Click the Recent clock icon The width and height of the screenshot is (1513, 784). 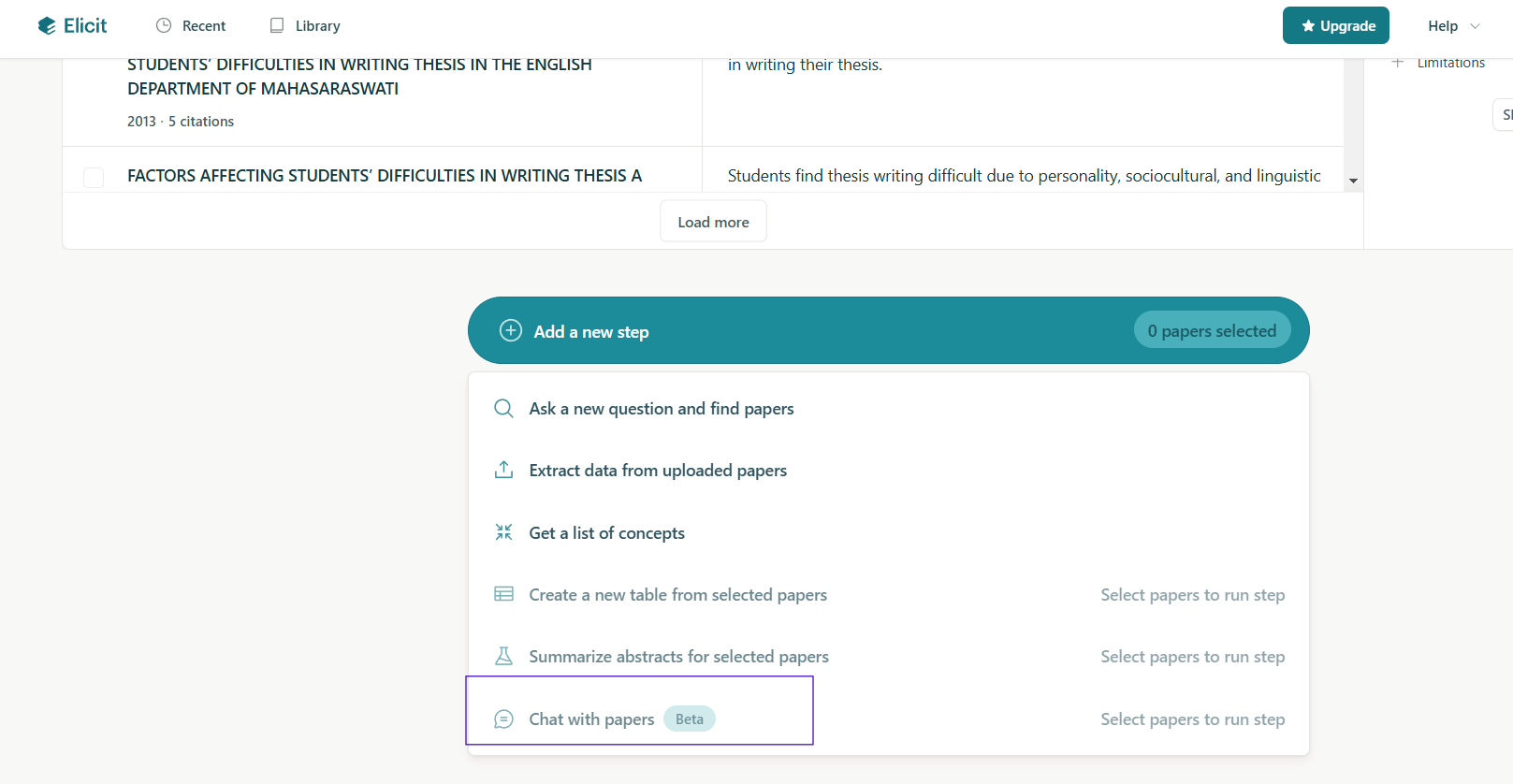[x=164, y=26]
